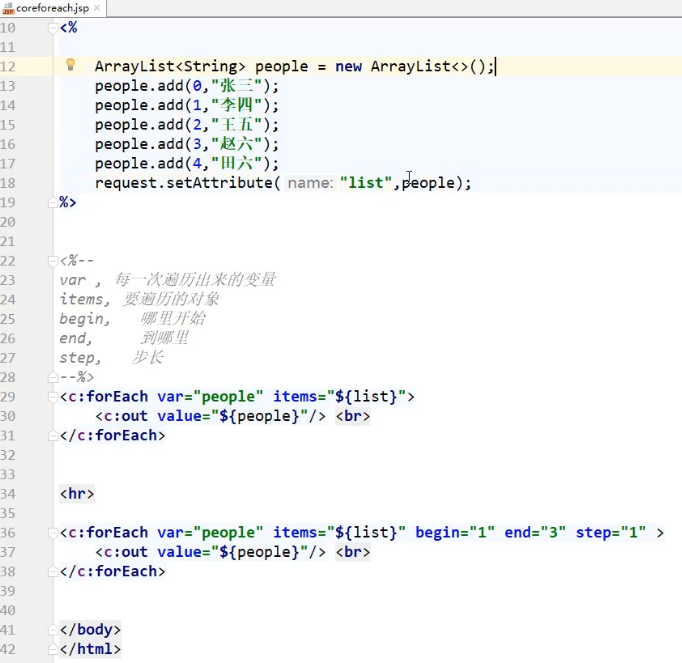This screenshot has height=663, width=682.
Task: Click line number 12 in the gutter
Action: tap(8, 67)
